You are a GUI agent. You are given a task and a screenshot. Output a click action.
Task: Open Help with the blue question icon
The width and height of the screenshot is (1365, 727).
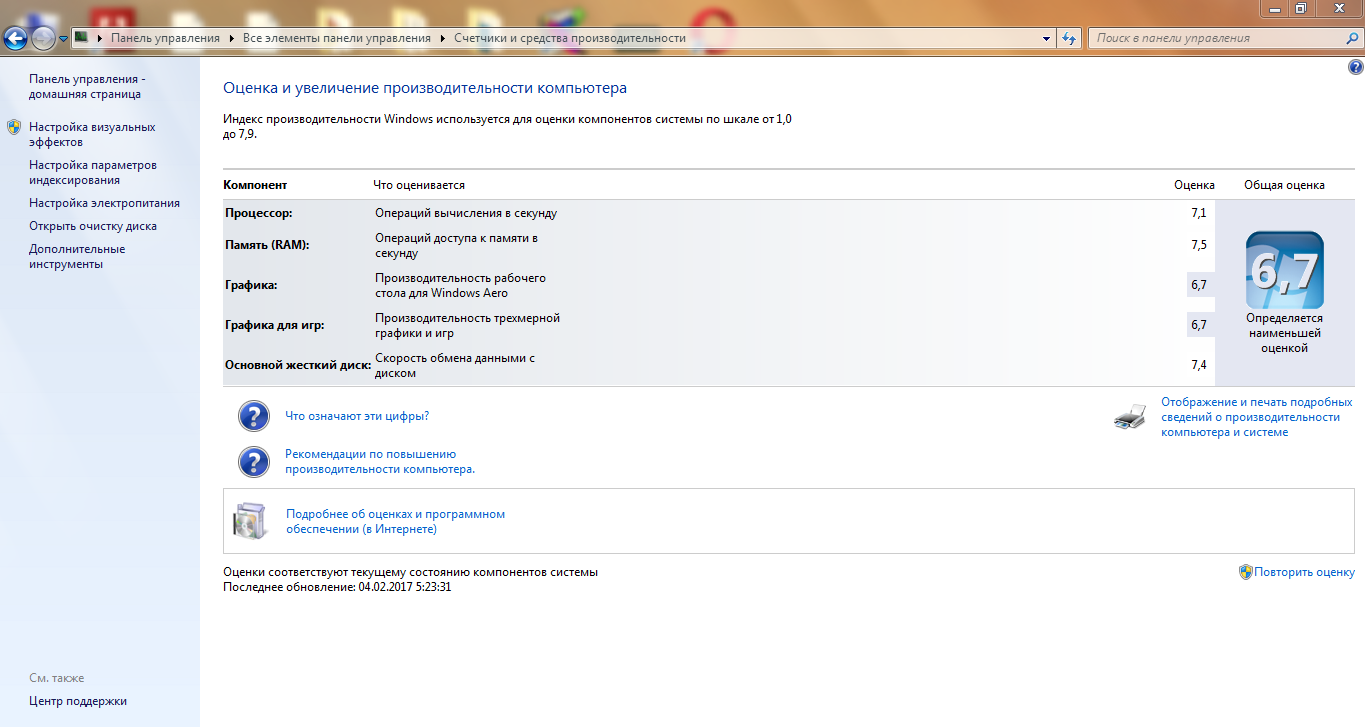tap(1355, 68)
